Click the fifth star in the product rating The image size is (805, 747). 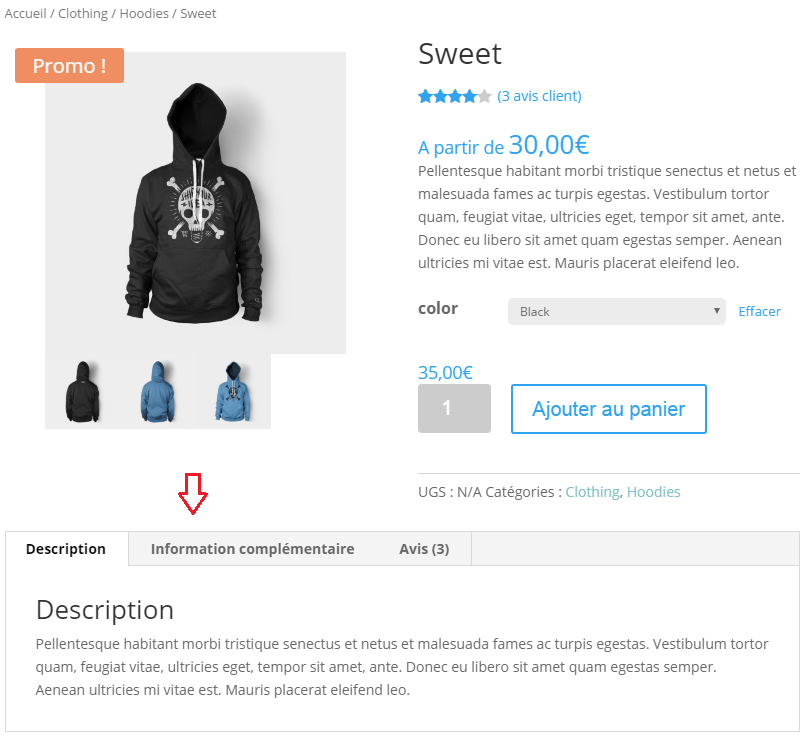[485, 95]
